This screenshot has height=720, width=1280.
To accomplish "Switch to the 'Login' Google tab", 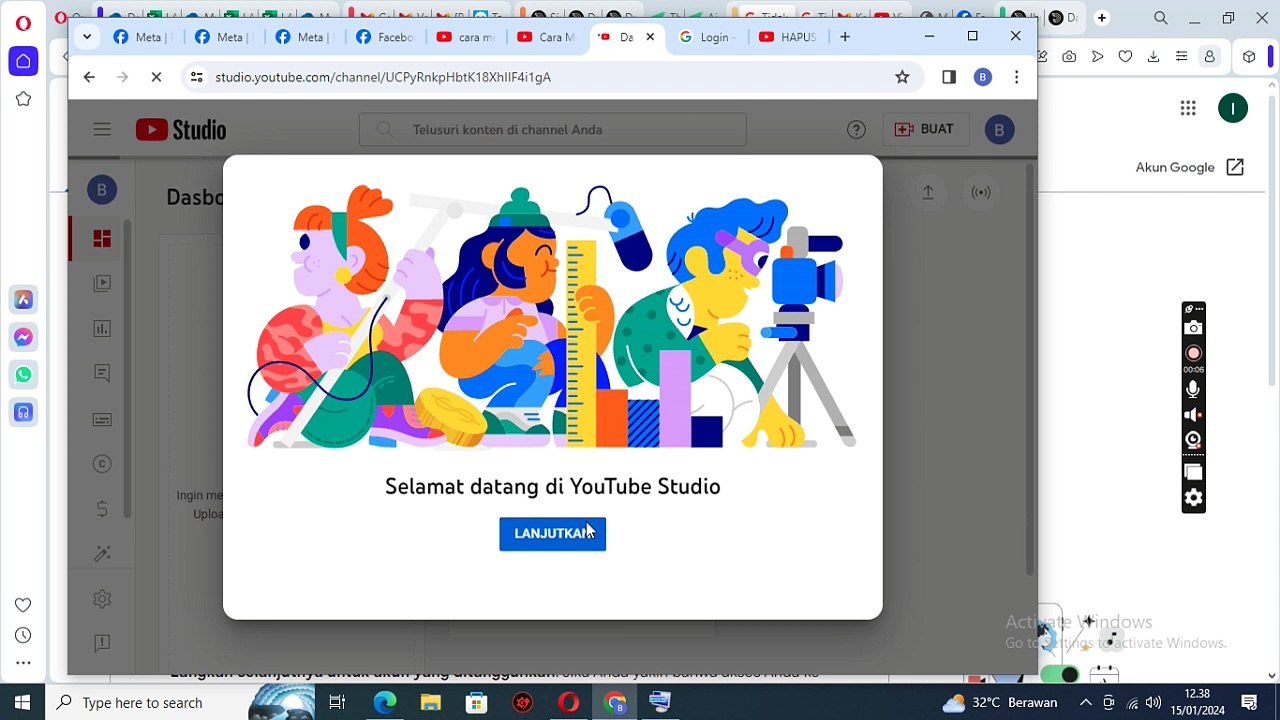I will 709,37.
